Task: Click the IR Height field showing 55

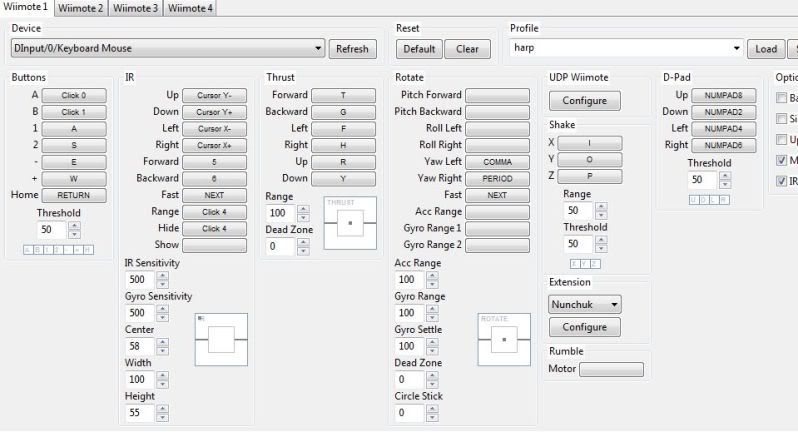Action: [140, 413]
